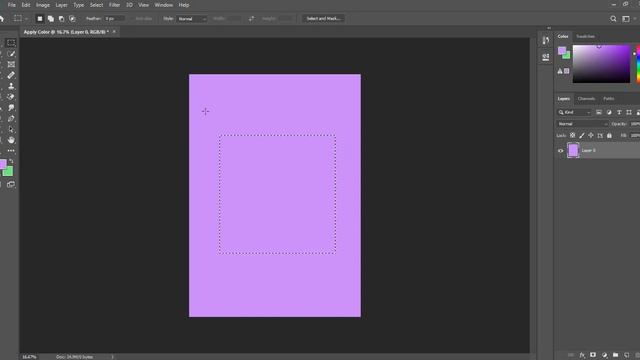This screenshot has height=360, width=640.
Task: Select the Eraser tool below the stamp
Action: click(11, 97)
